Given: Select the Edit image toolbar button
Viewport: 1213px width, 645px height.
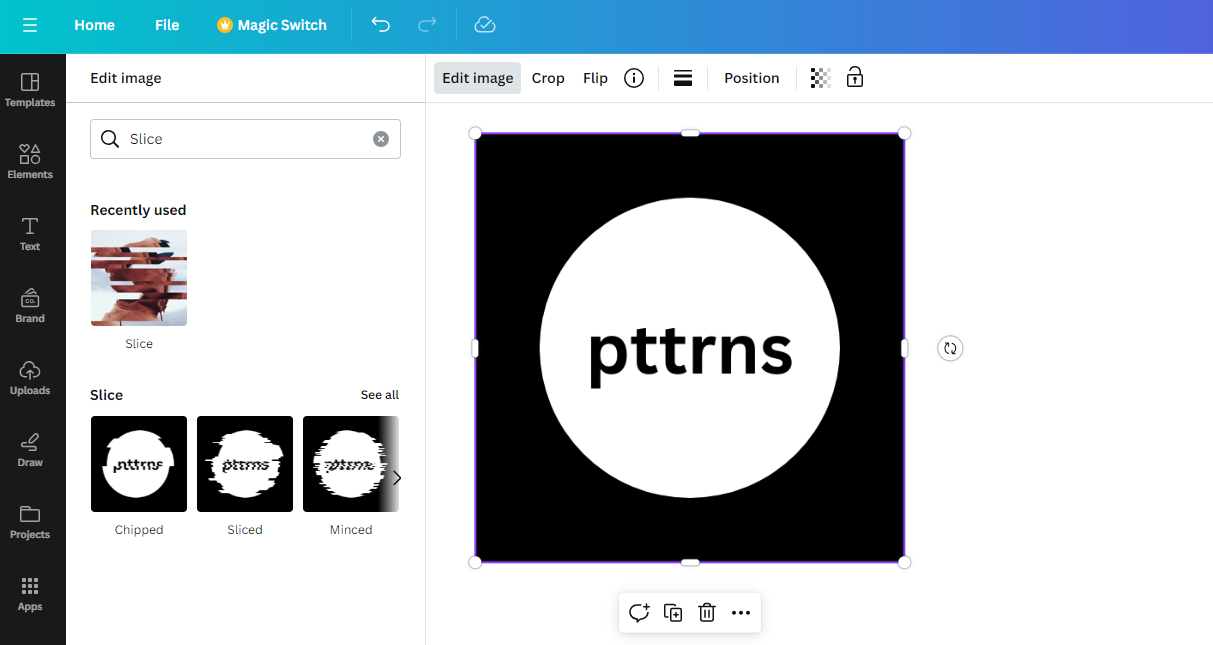Looking at the screenshot, I should [x=477, y=78].
